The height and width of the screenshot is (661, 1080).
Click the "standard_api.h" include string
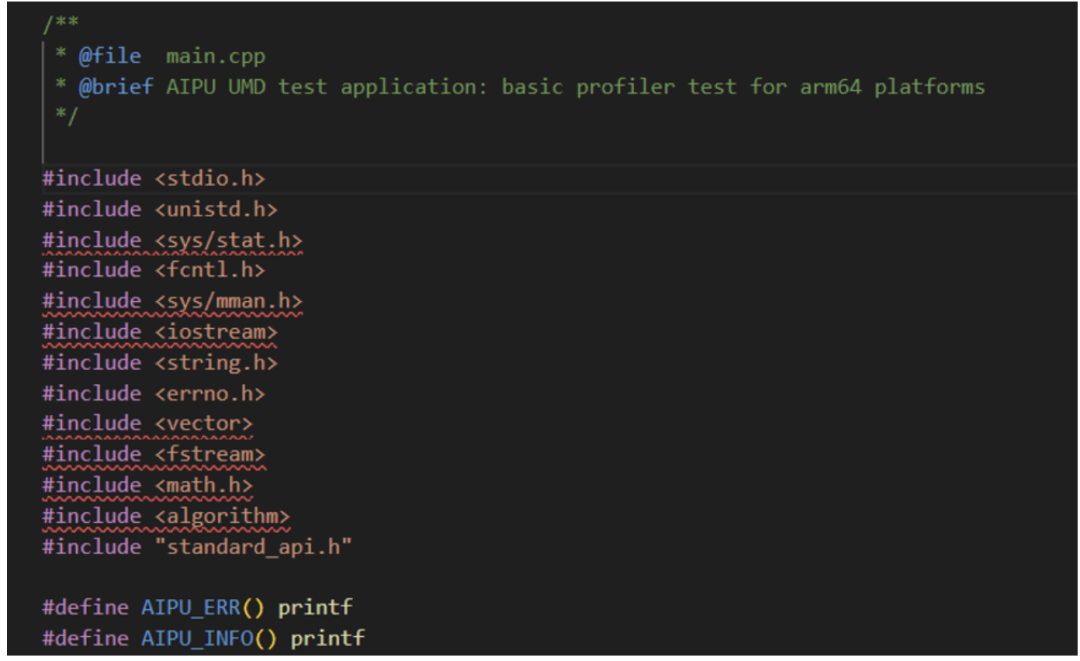coord(253,547)
